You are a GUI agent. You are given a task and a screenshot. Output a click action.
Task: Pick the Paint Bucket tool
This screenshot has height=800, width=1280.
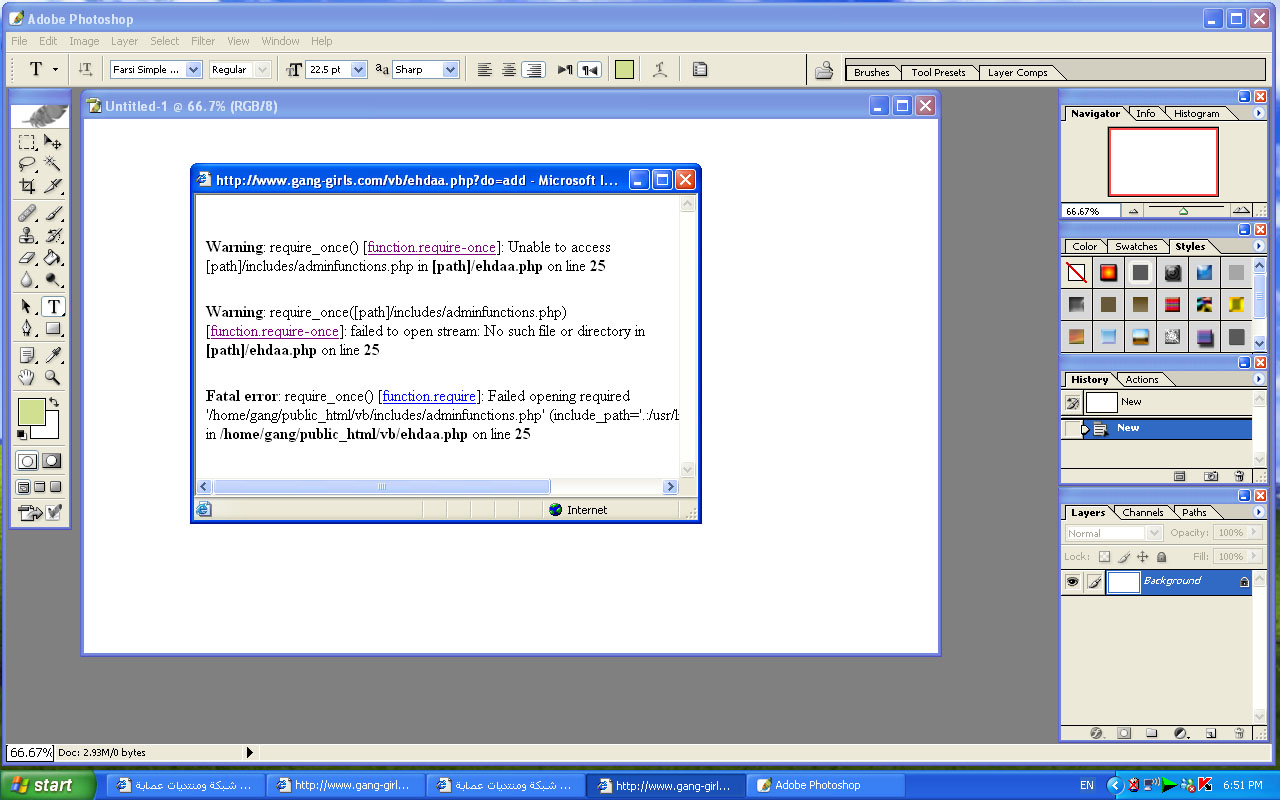click(x=53, y=258)
